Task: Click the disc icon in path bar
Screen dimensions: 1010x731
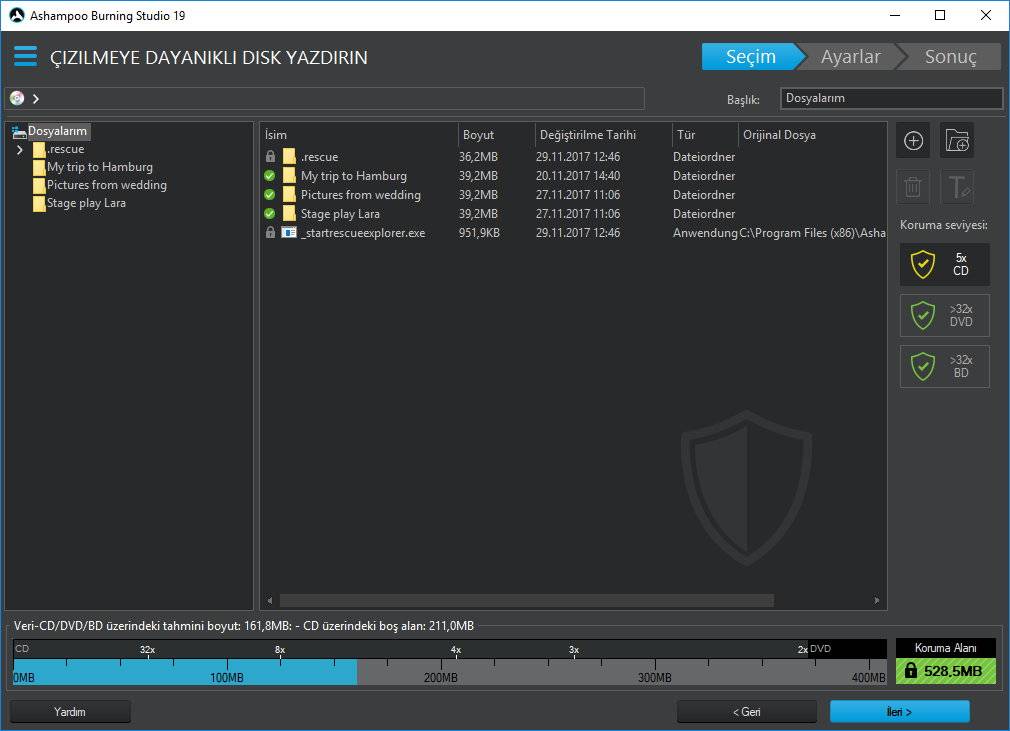Action: (17, 98)
